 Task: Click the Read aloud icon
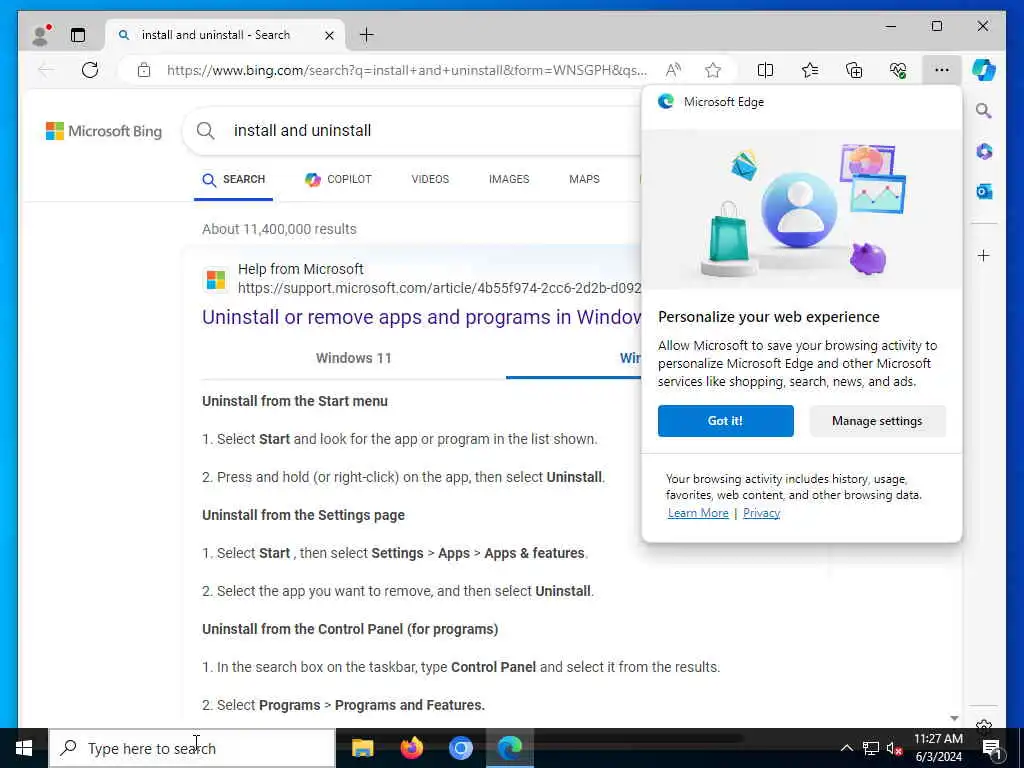pyautogui.click(x=673, y=70)
